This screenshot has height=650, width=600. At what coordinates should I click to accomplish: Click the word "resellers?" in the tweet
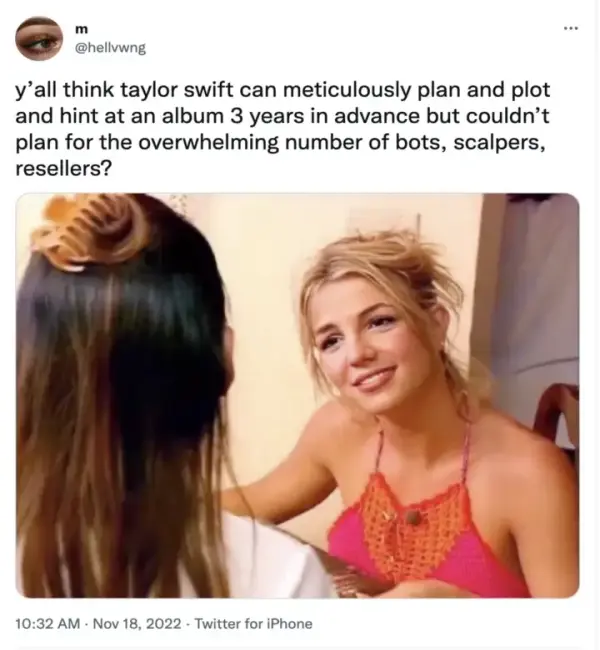[x=64, y=169]
